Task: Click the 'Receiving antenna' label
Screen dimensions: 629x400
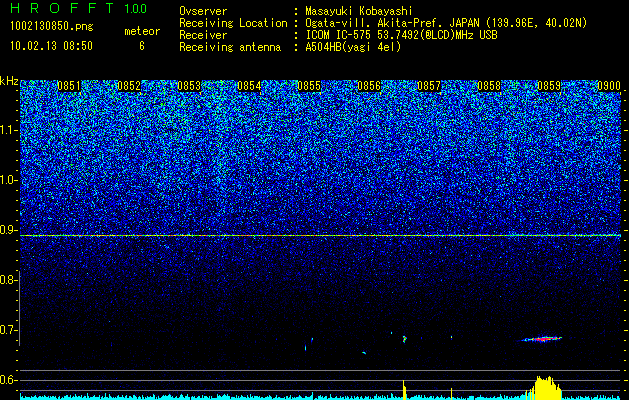Action: coord(230,47)
